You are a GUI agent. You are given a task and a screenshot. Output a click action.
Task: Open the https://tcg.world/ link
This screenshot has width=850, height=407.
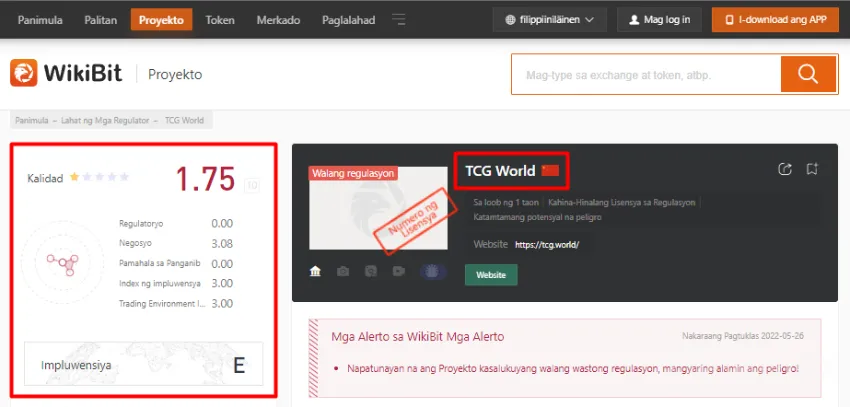click(547, 244)
